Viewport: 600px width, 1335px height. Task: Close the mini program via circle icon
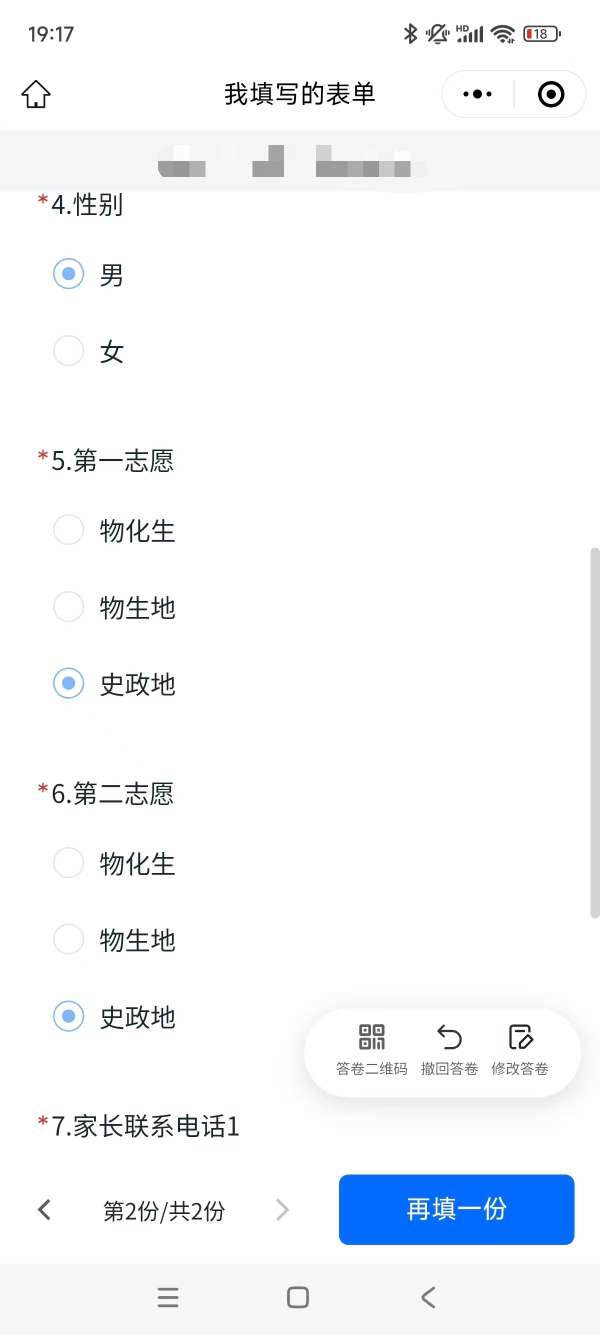point(551,95)
